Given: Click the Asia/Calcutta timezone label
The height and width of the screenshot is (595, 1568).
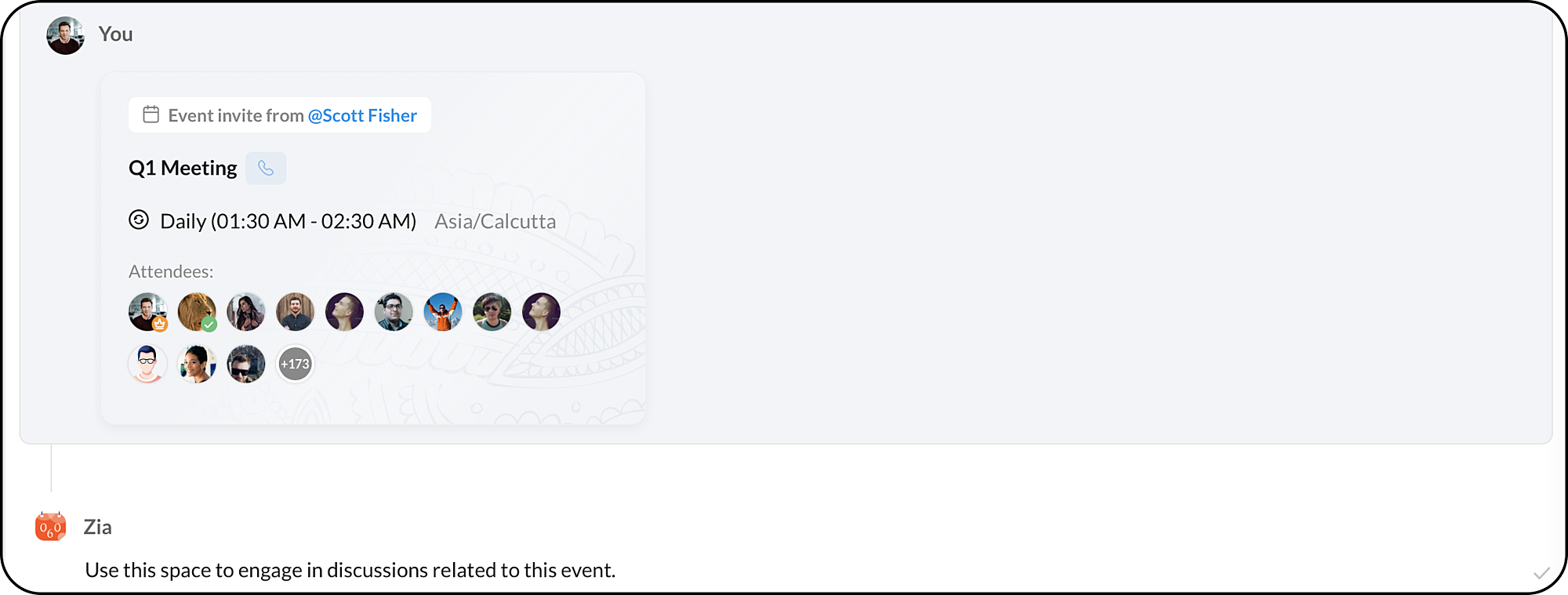Looking at the screenshot, I should [x=495, y=222].
